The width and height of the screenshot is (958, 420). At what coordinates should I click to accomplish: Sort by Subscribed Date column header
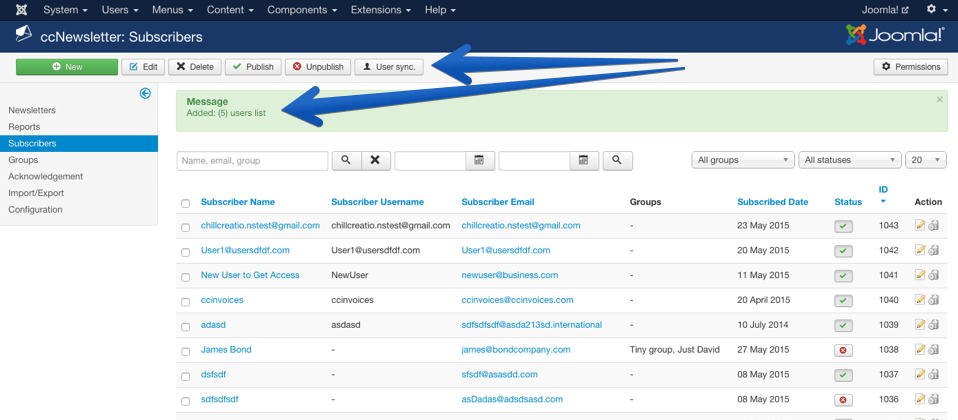pyautogui.click(x=772, y=202)
